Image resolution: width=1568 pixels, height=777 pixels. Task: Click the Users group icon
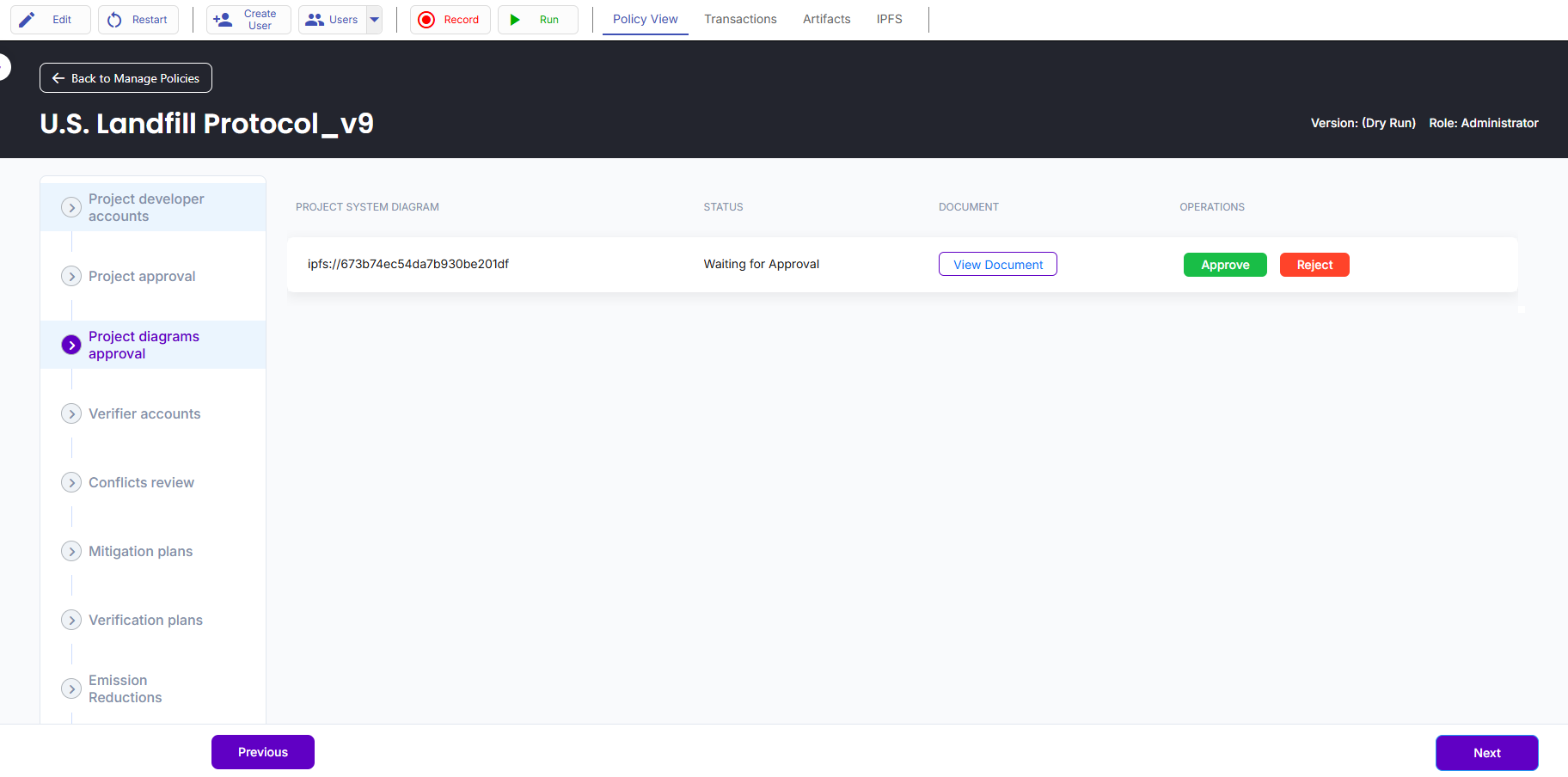coord(315,20)
